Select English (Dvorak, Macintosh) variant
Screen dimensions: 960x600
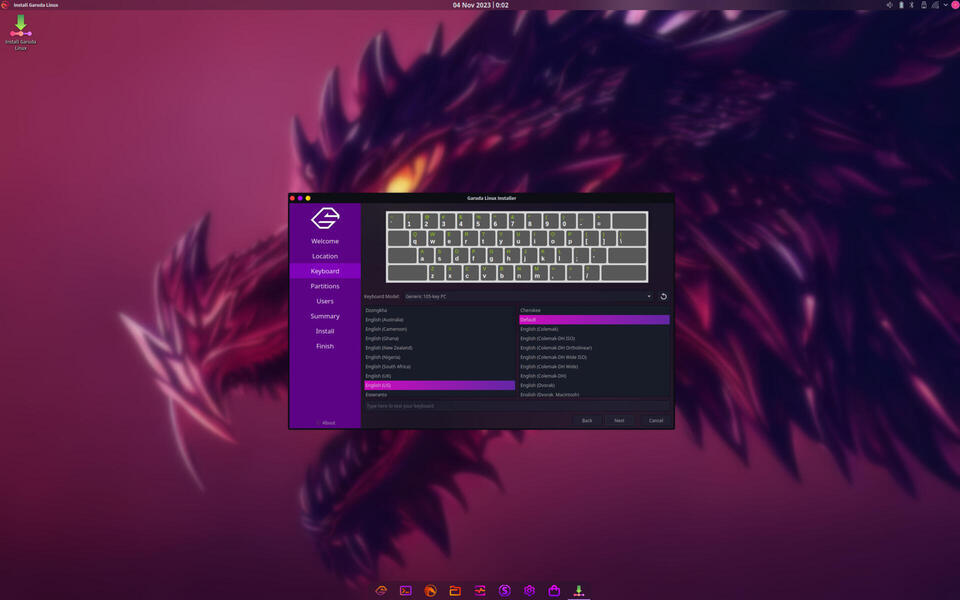point(594,395)
